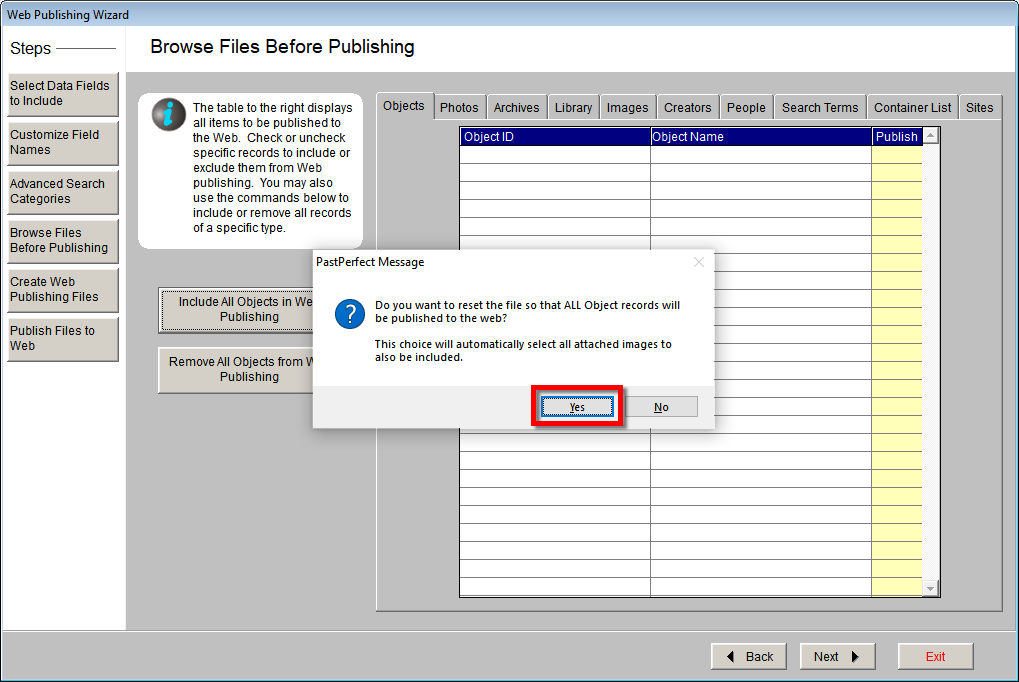Switch to the Sites tab
Viewport: 1019px width, 682px height.
click(979, 108)
